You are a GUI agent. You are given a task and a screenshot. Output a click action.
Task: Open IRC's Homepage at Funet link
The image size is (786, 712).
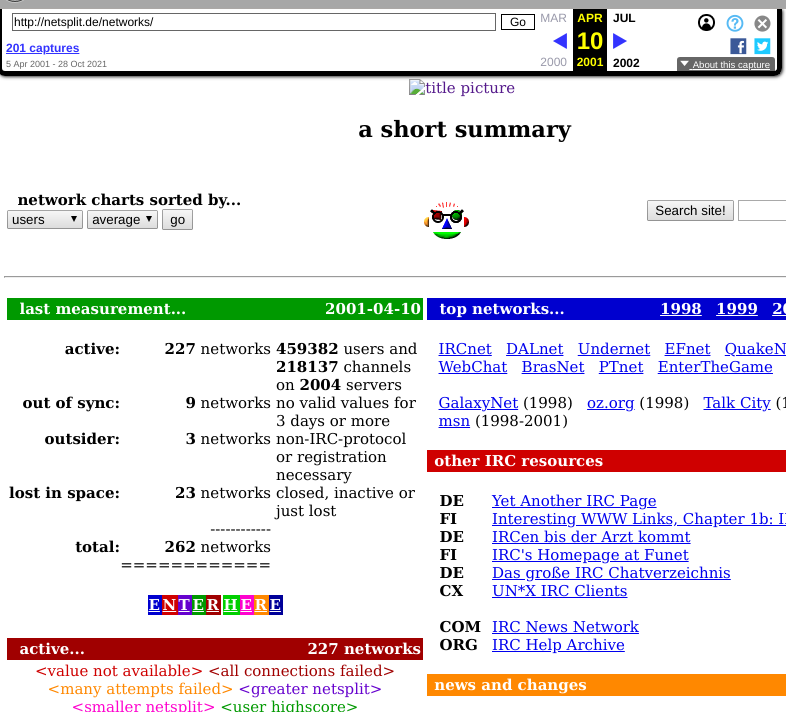(x=590, y=555)
